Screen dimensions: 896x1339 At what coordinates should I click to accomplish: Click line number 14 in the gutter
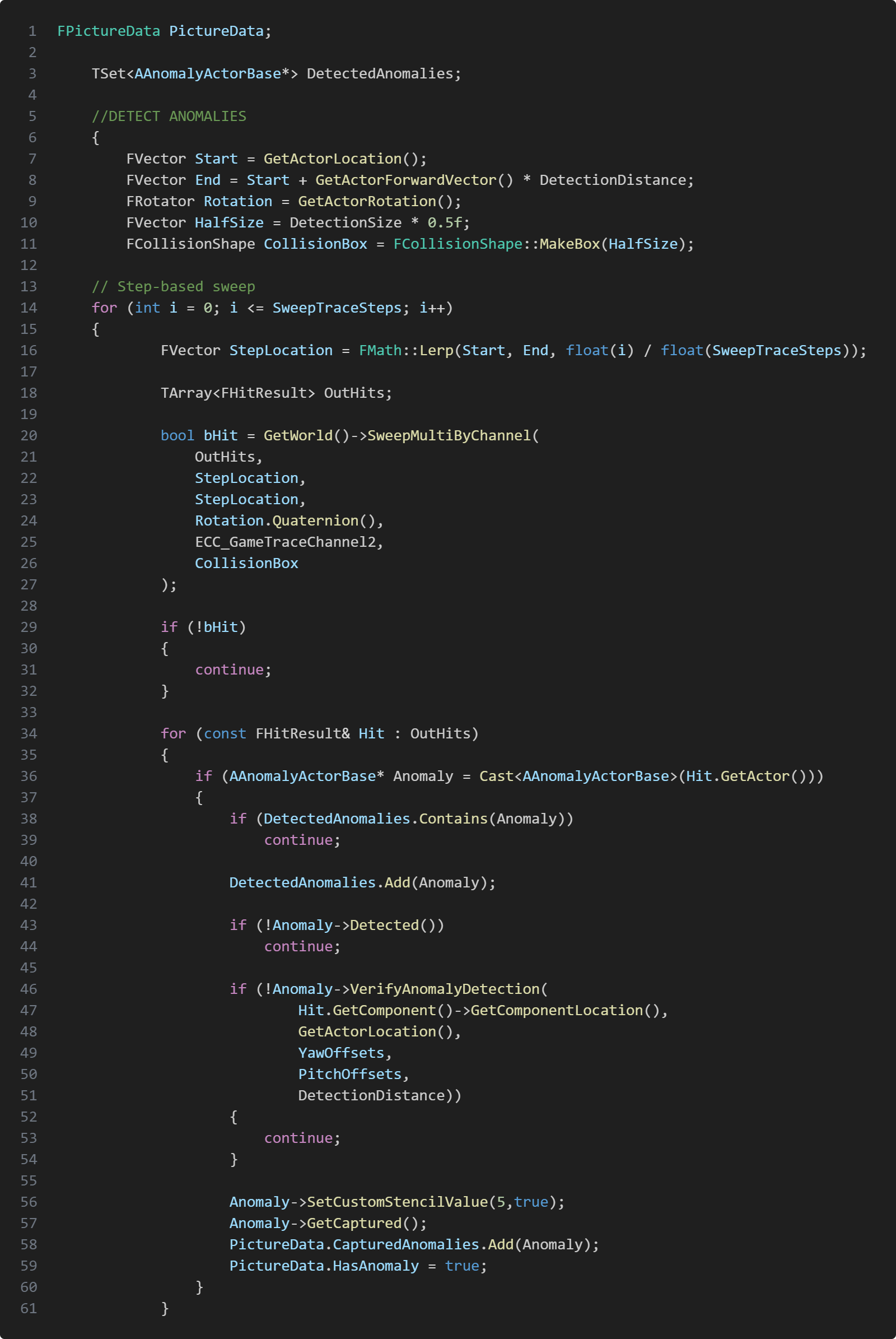tap(29, 308)
